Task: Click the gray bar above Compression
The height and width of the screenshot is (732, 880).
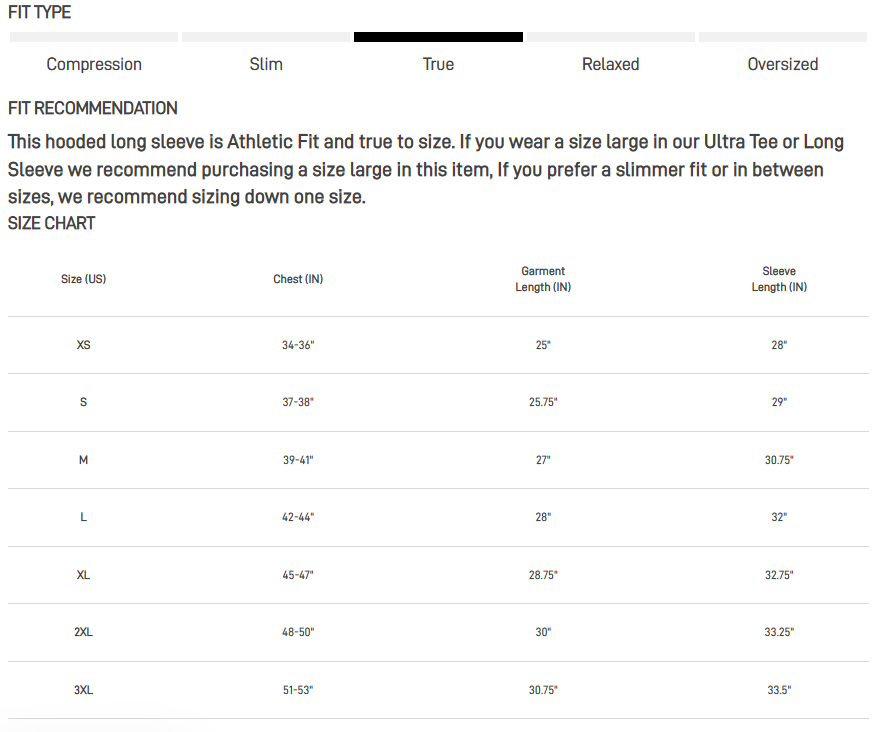Action: [x=94, y=37]
